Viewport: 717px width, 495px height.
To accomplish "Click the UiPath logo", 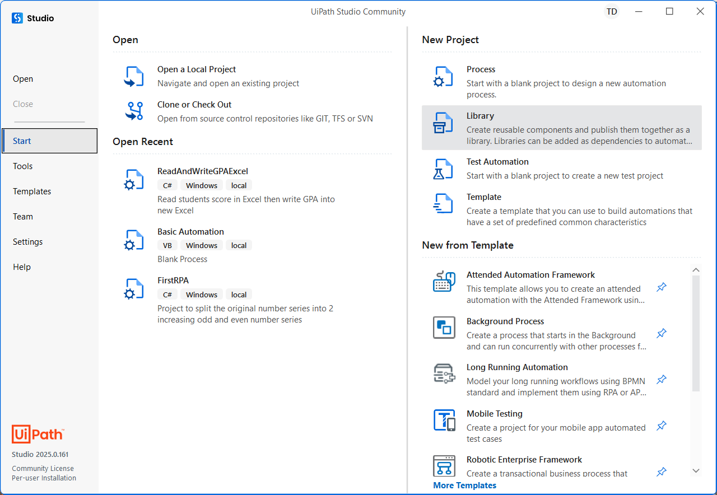I will click(37, 434).
